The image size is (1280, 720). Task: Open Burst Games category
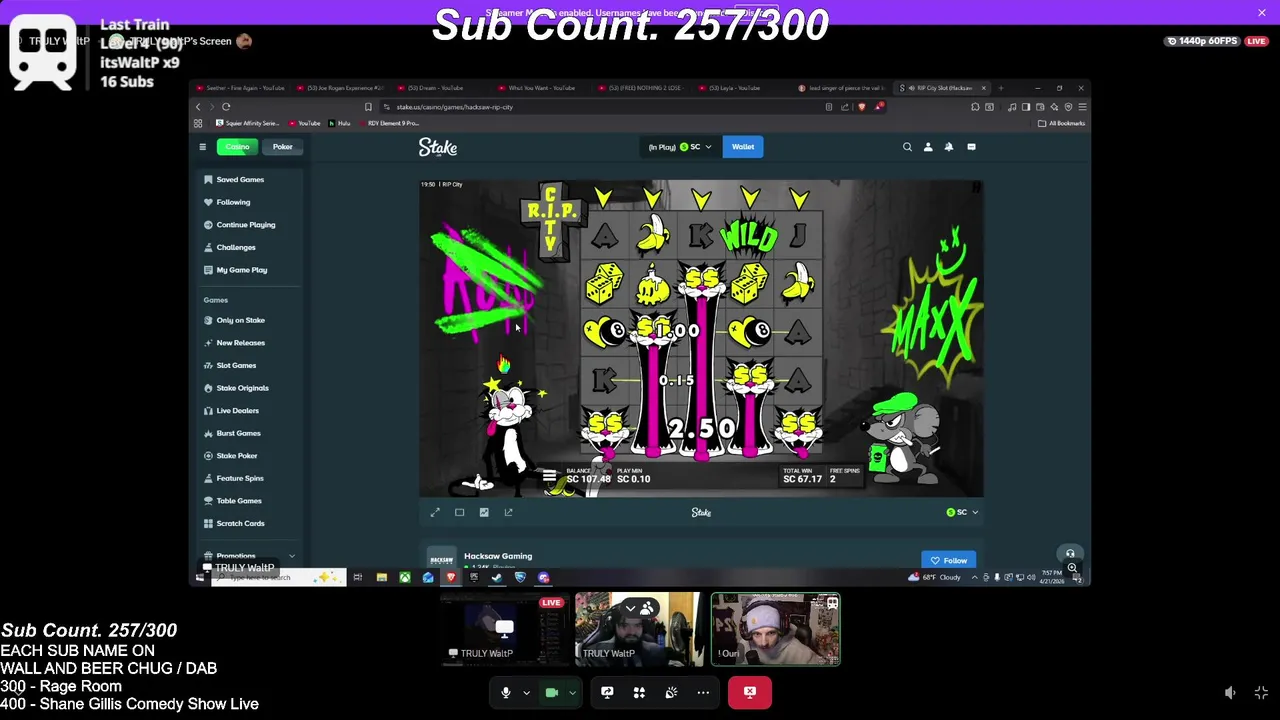click(238, 433)
